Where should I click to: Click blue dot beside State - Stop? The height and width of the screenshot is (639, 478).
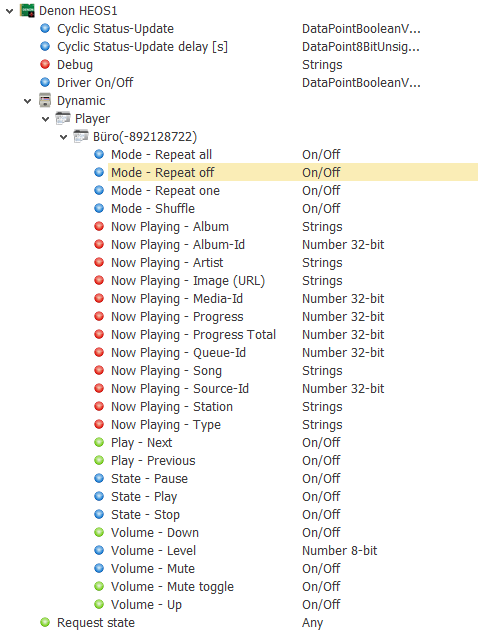99,514
